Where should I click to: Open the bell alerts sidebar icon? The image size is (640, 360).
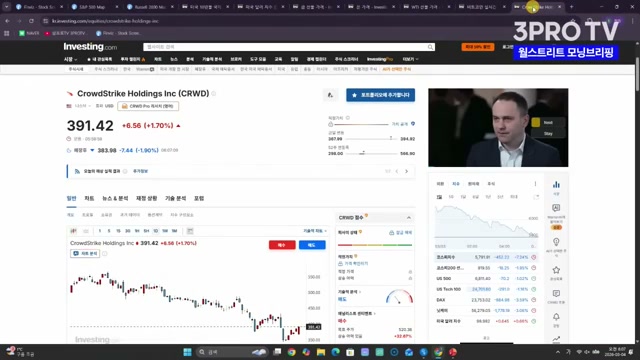coord(556,317)
